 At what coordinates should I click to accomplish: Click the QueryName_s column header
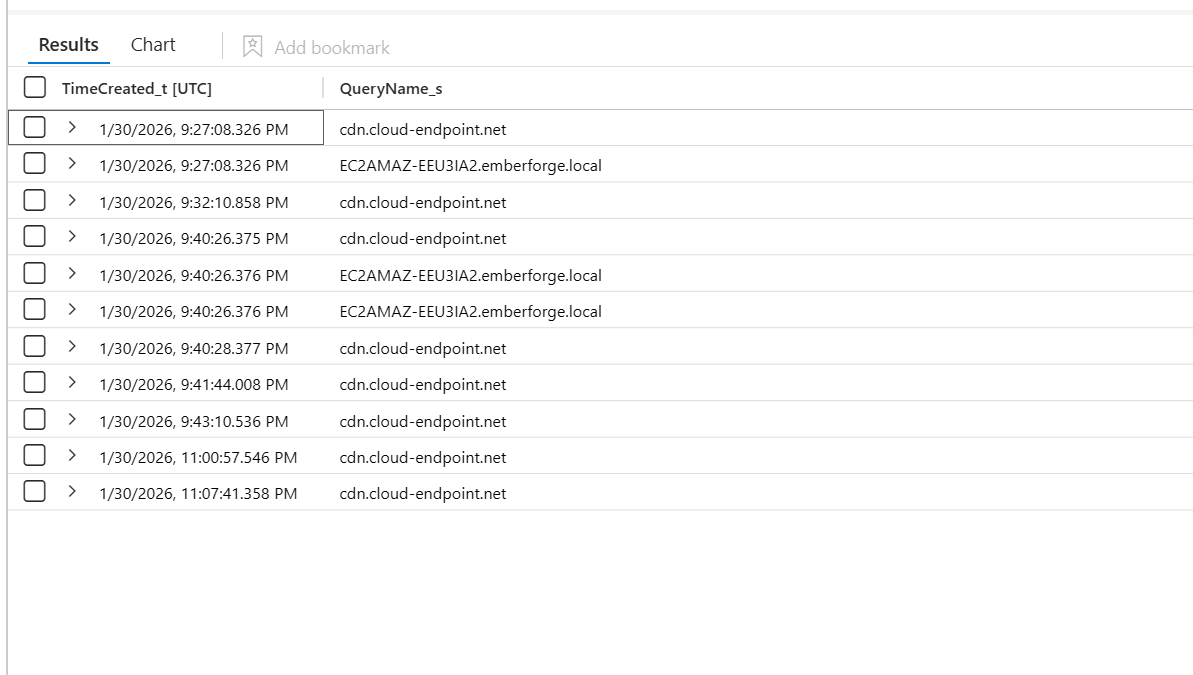391,89
